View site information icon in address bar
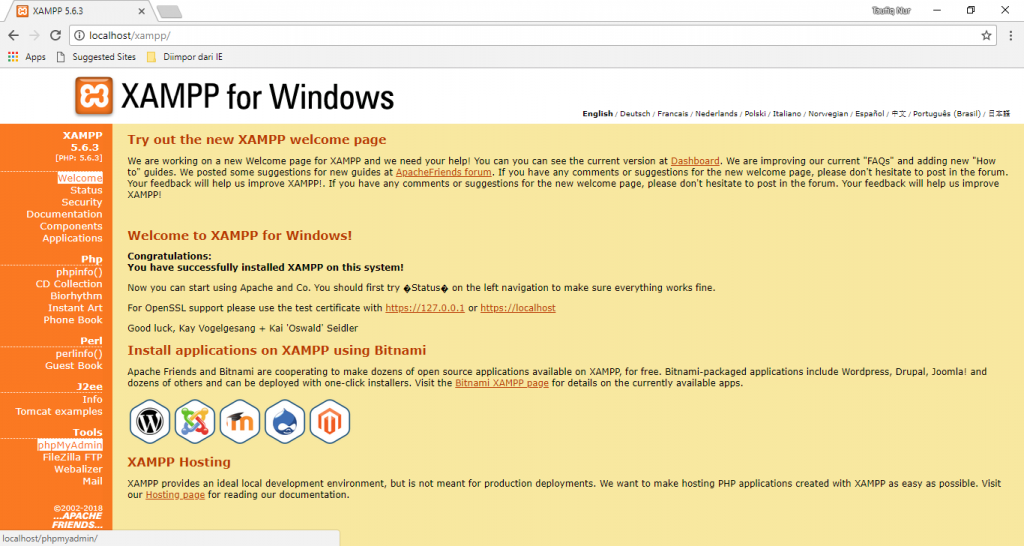1024x546 pixels. pos(79,35)
